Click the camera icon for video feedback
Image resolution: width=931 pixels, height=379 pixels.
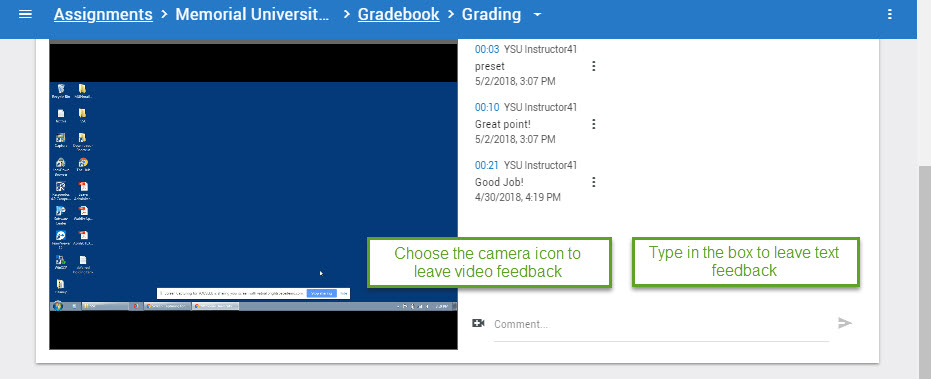point(478,323)
